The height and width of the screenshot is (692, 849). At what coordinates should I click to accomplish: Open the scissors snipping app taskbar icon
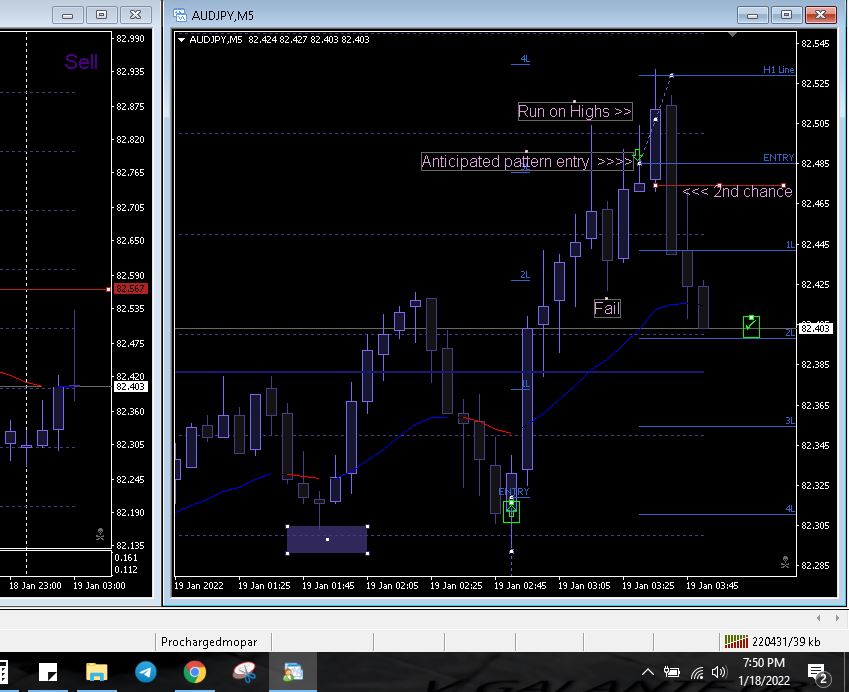pos(244,672)
